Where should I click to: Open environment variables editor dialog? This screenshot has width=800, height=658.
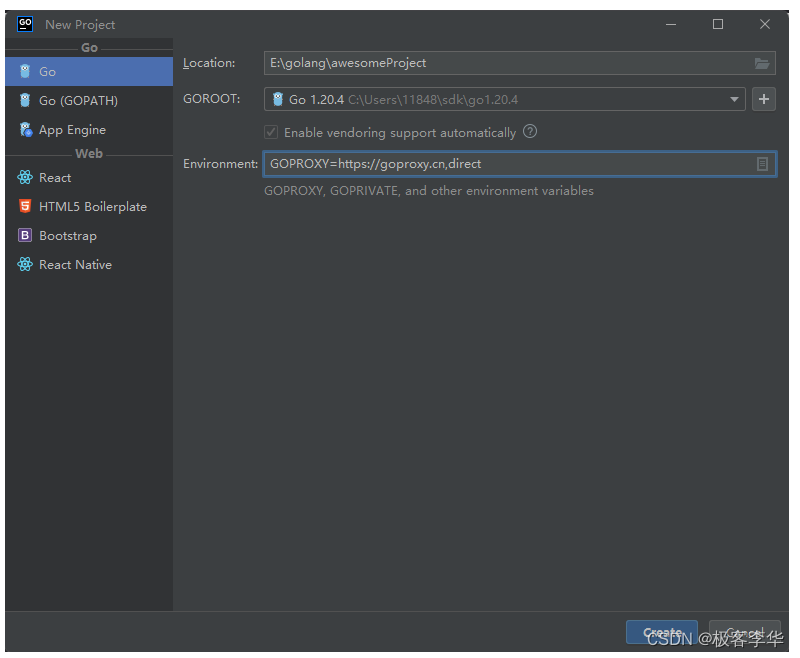[x=762, y=164]
